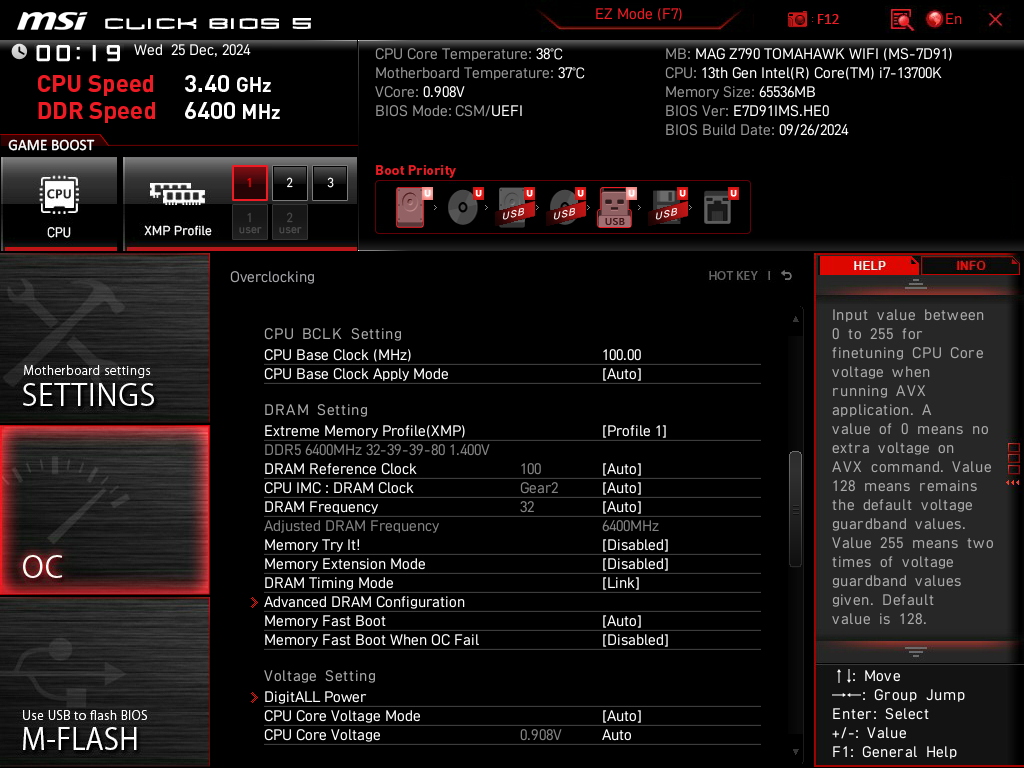Click the GAME BOOST label

coord(51,145)
